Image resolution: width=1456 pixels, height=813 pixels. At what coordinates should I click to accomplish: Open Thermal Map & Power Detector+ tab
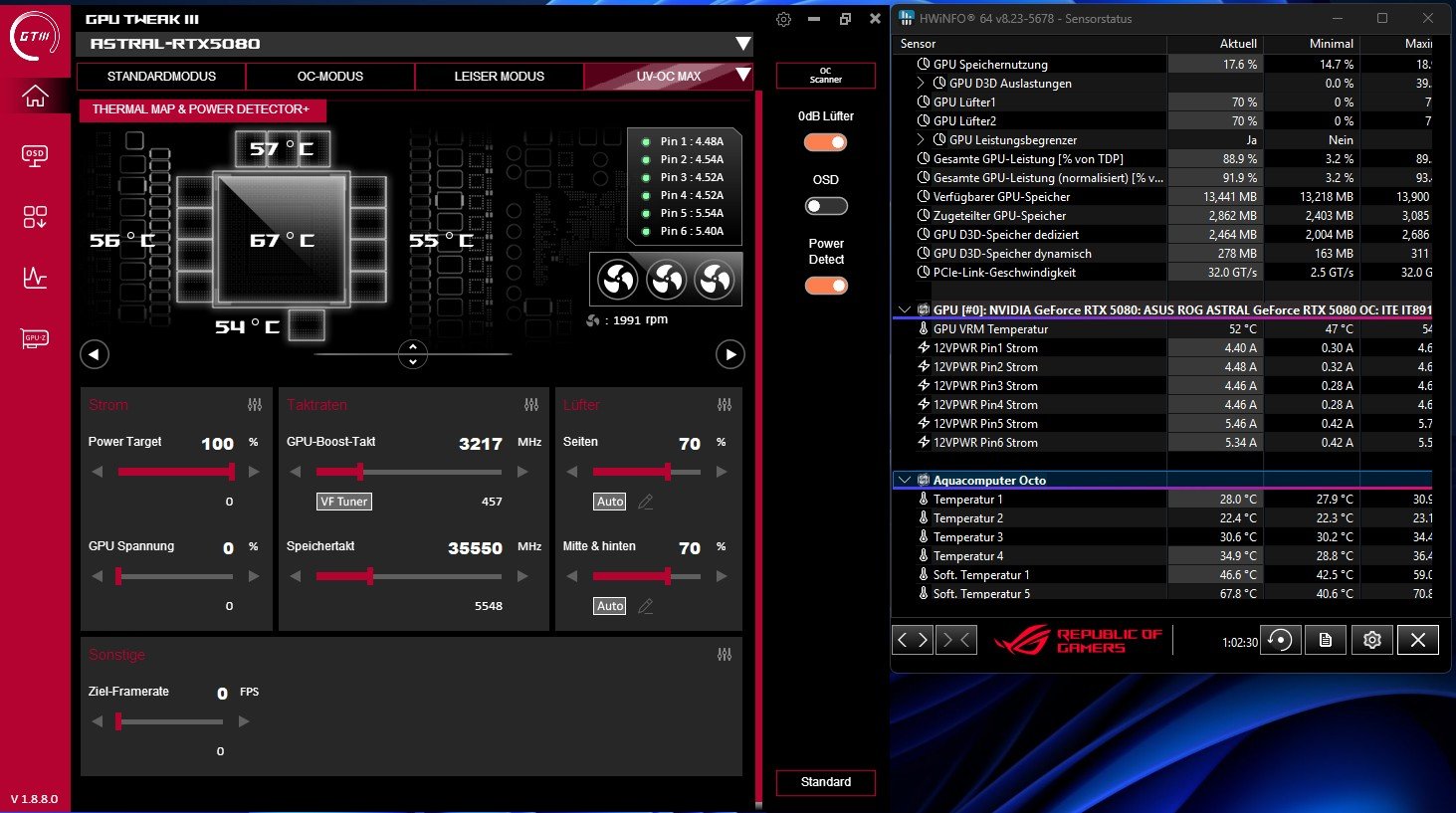pyautogui.click(x=202, y=109)
